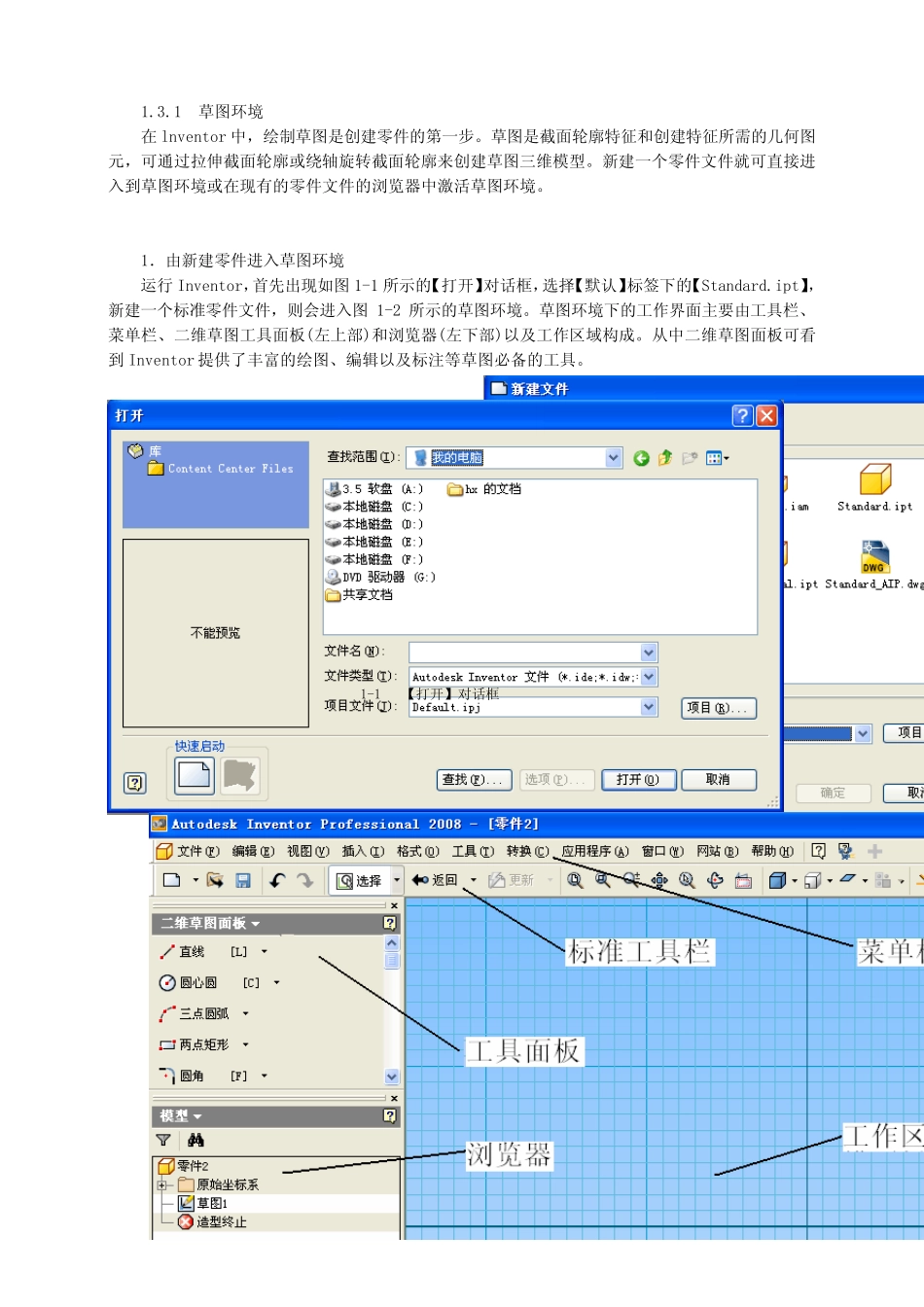Open the Line tool flyout arrow
The width and height of the screenshot is (924, 1307).
tap(264, 952)
